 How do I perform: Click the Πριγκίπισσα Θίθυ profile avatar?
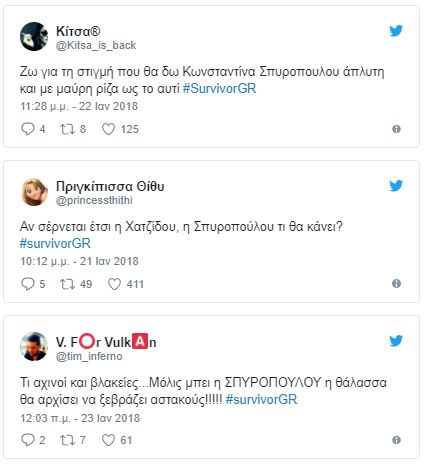tap(34, 191)
